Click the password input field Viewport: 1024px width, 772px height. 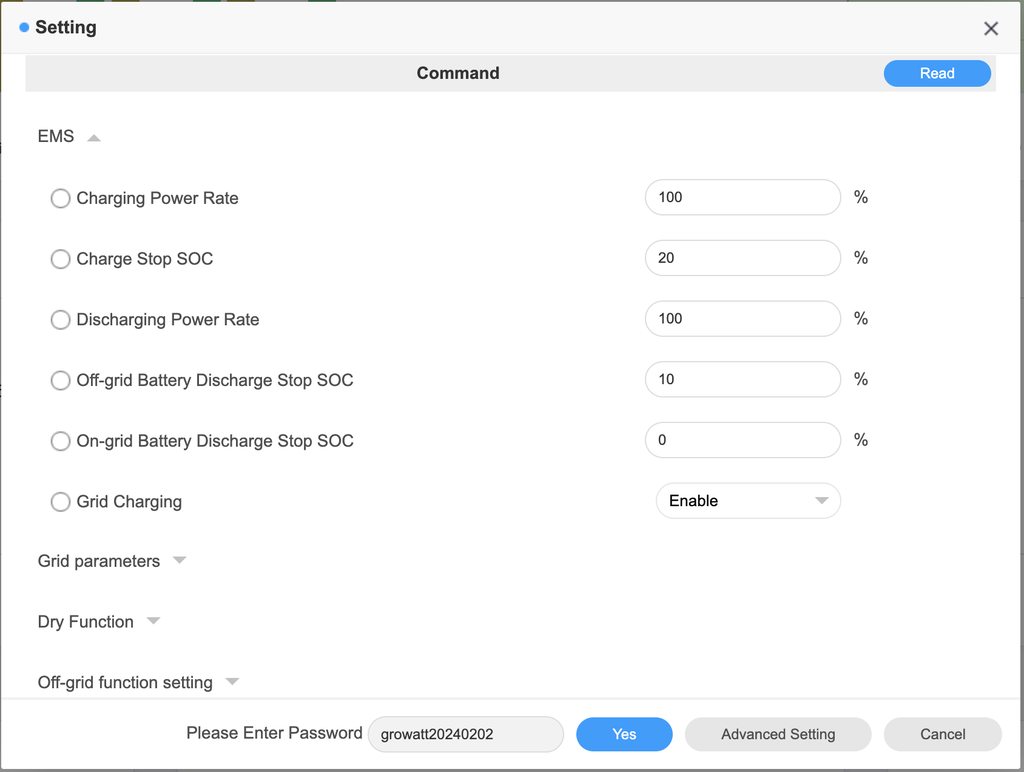466,734
